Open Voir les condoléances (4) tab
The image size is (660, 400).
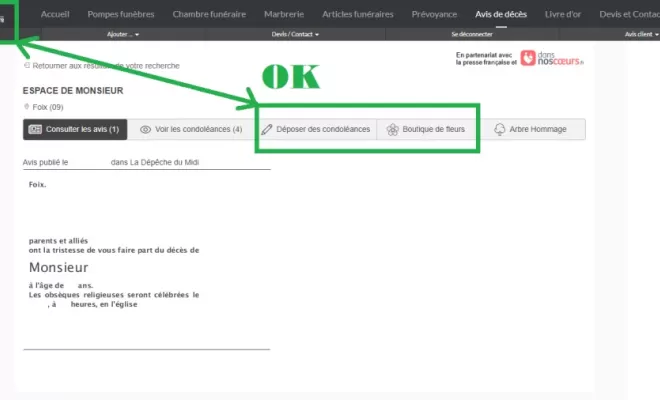pyautogui.click(x=191, y=129)
